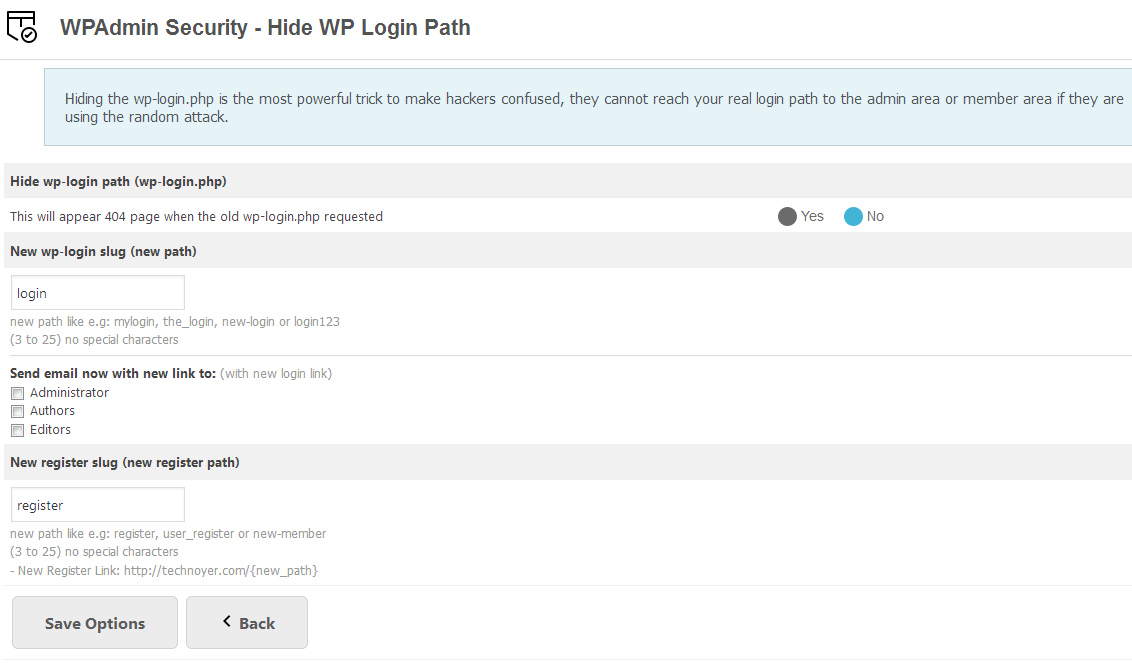Viewport: 1132px width, 663px height.
Task: Click the 'New wp-login slug (new path)' heading
Action: coord(103,251)
